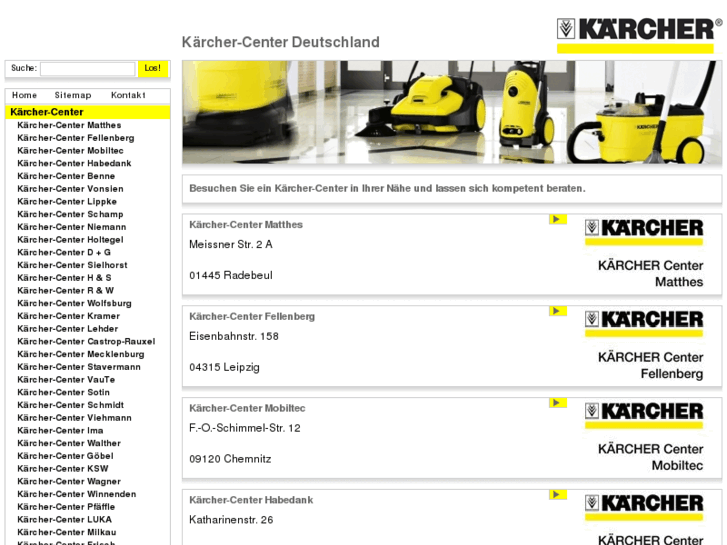Select Kärcher-Center LUKA link
The height and width of the screenshot is (545, 727).
click(64, 519)
